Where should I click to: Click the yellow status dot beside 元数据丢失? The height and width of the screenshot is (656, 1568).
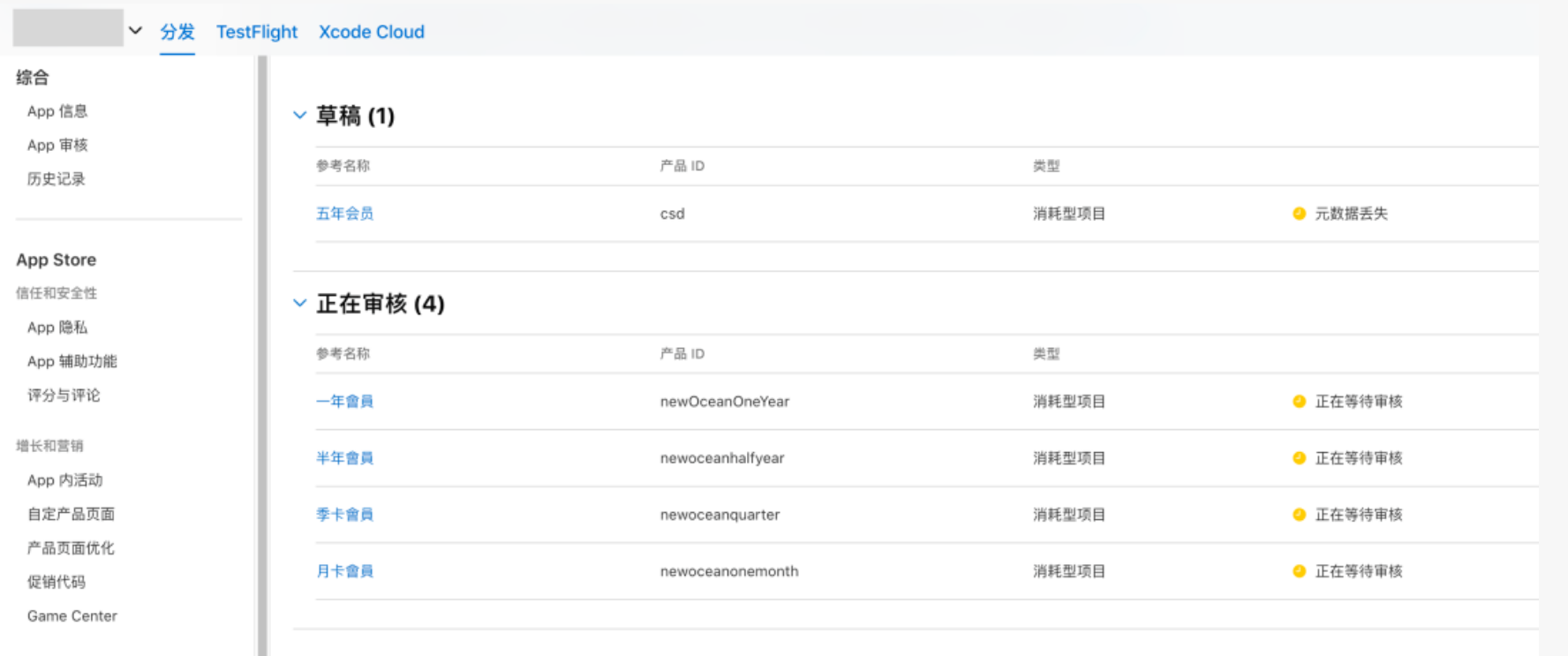[x=1299, y=214]
